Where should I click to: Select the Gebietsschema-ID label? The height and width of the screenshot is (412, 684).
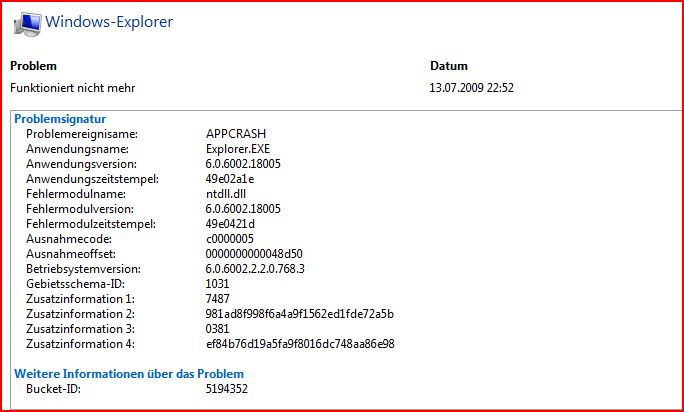(75, 284)
